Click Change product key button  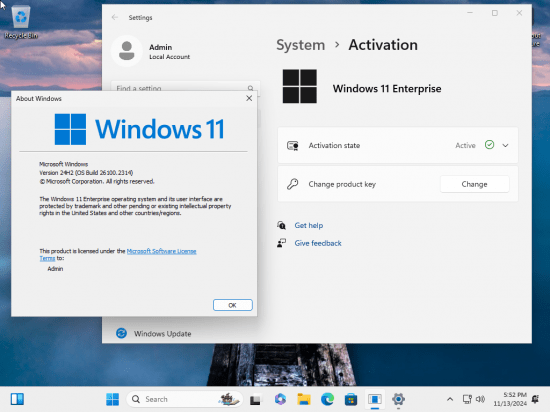[474, 184]
